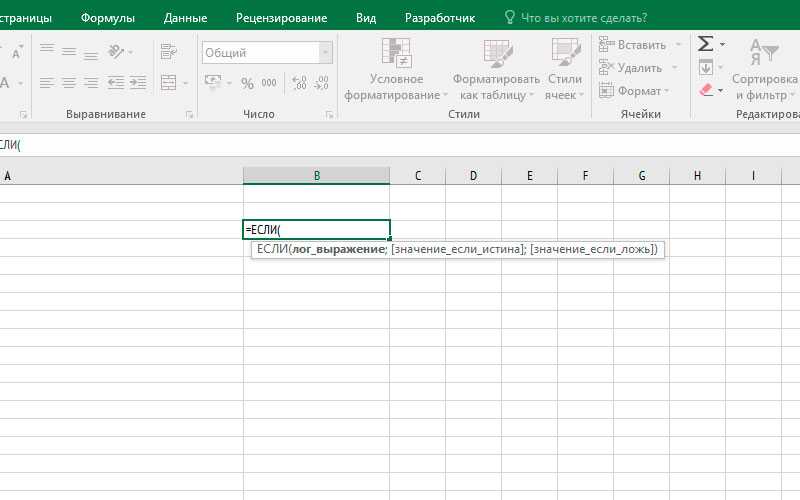This screenshot has width=800, height=500.
Task: Expand the Общий number format dropdown
Action: (x=326, y=53)
